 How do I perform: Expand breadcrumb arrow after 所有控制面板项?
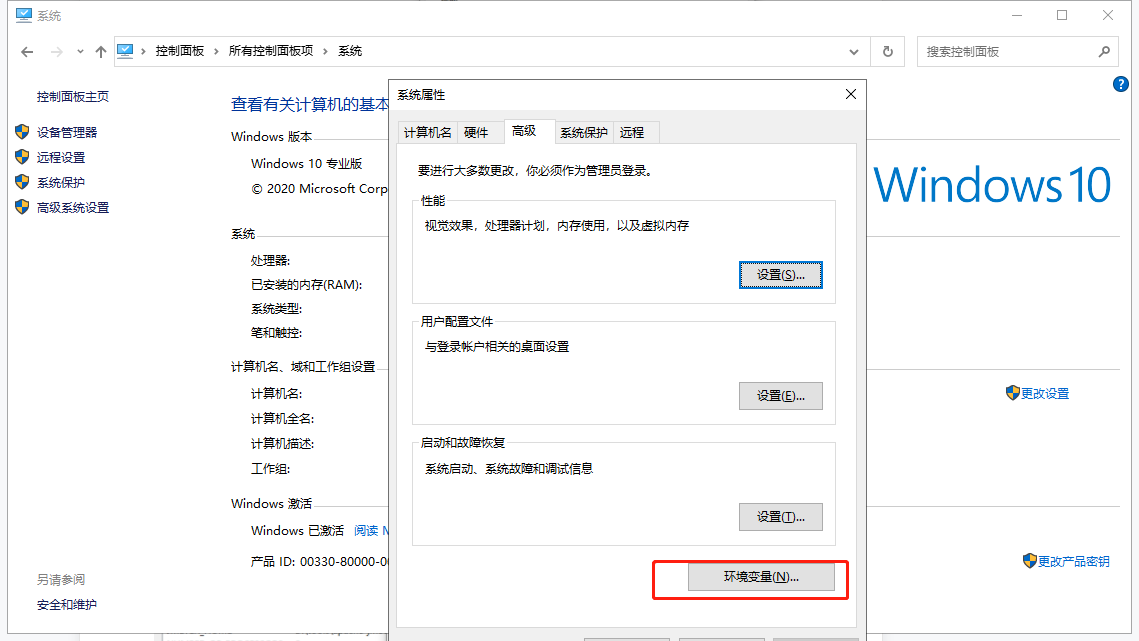[x=325, y=51]
